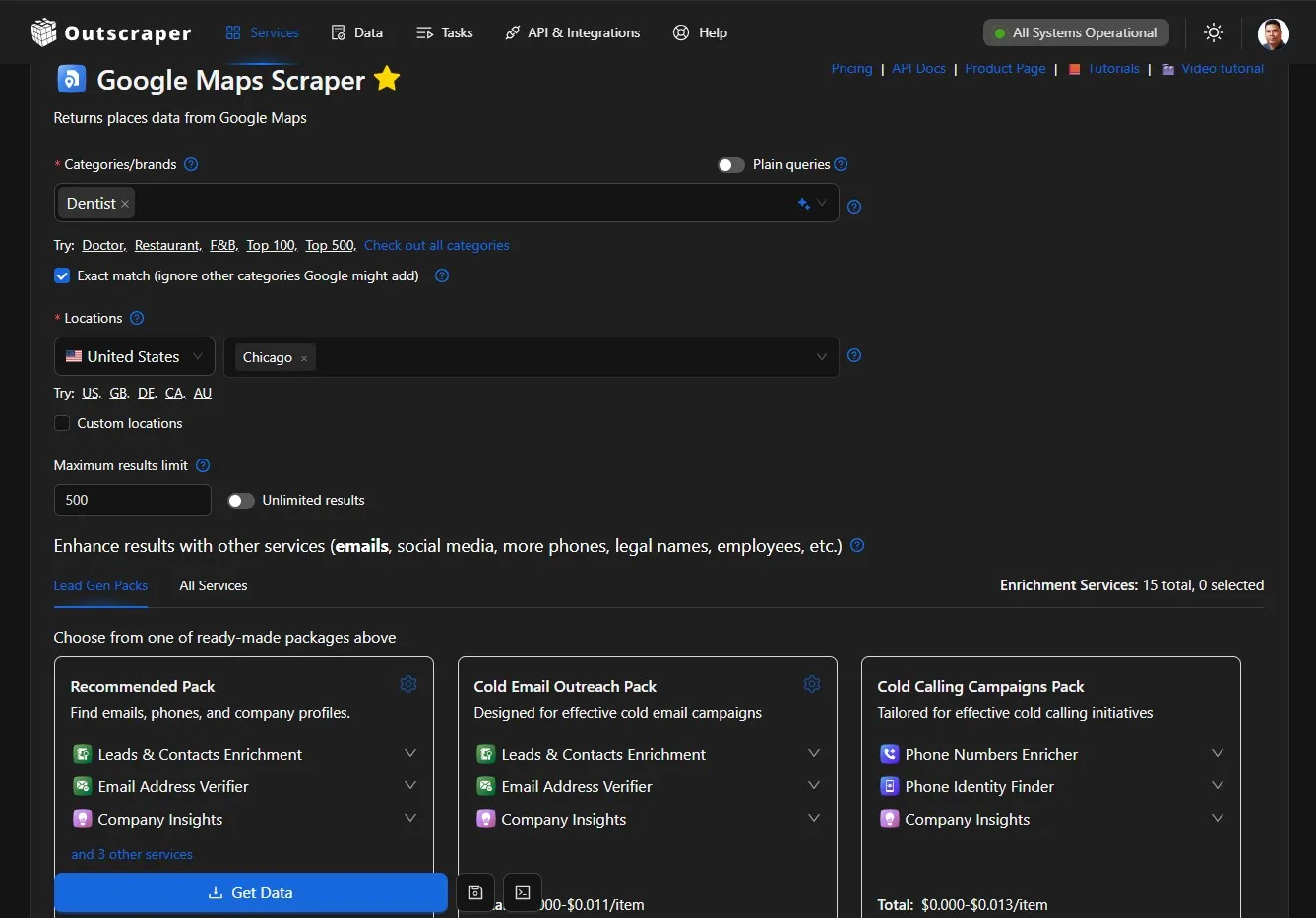Screen dimensions: 1316x918
Task: Open the user profile avatar
Action: [x=1274, y=33]
